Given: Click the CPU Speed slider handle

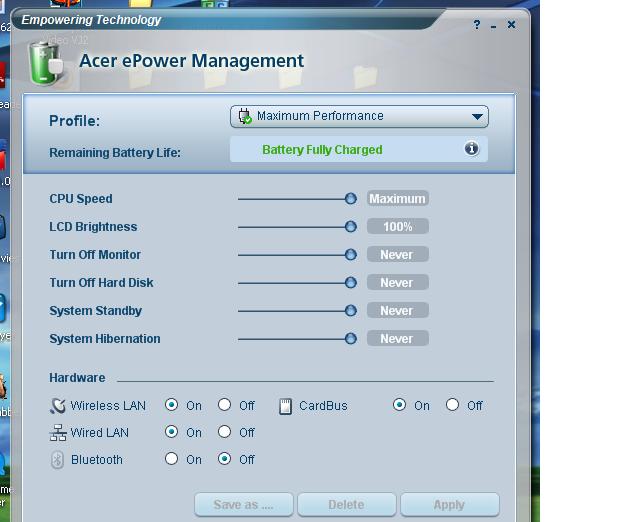Looking at the screenshot, I should pyautogui.click(x=351, y=199).
